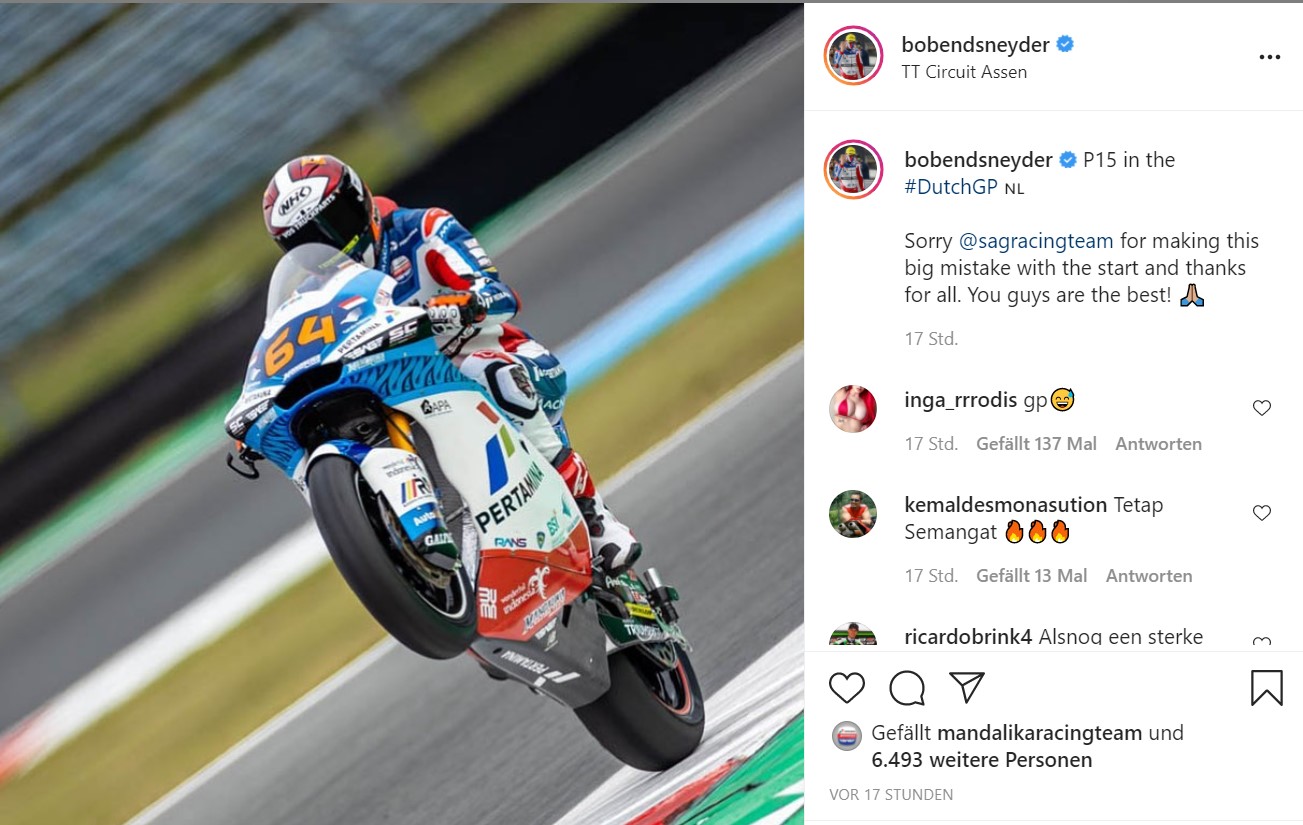The height and width of the screenshot is (825, 1303).
Task: View kemaldesmonasution profile avatar
Action: point(853,514)
